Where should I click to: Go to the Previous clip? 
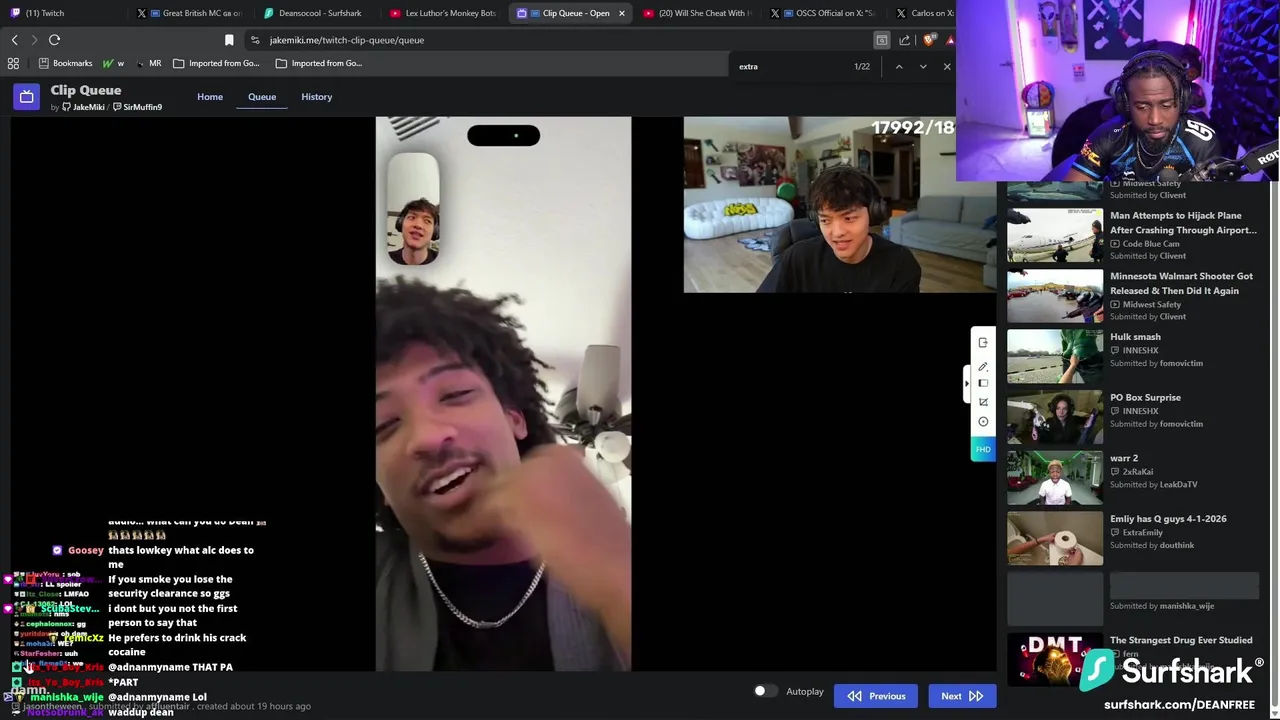(876, 696)
